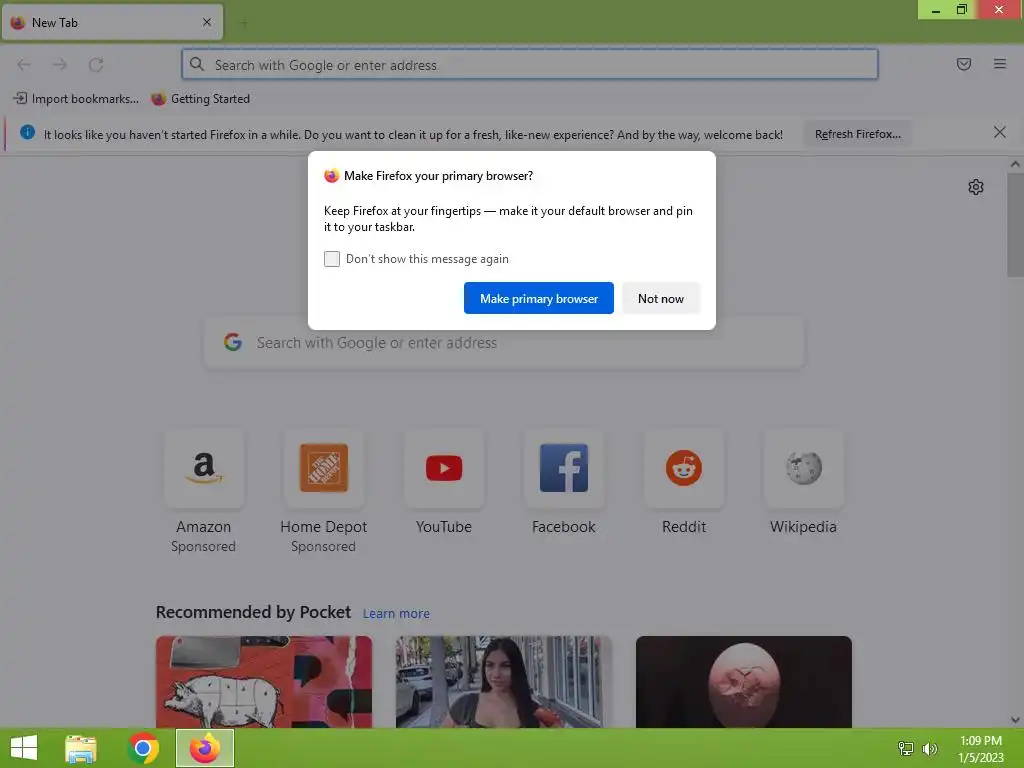Dismiss the notification bar with X

pyautogui.click(x=999, y=133)
